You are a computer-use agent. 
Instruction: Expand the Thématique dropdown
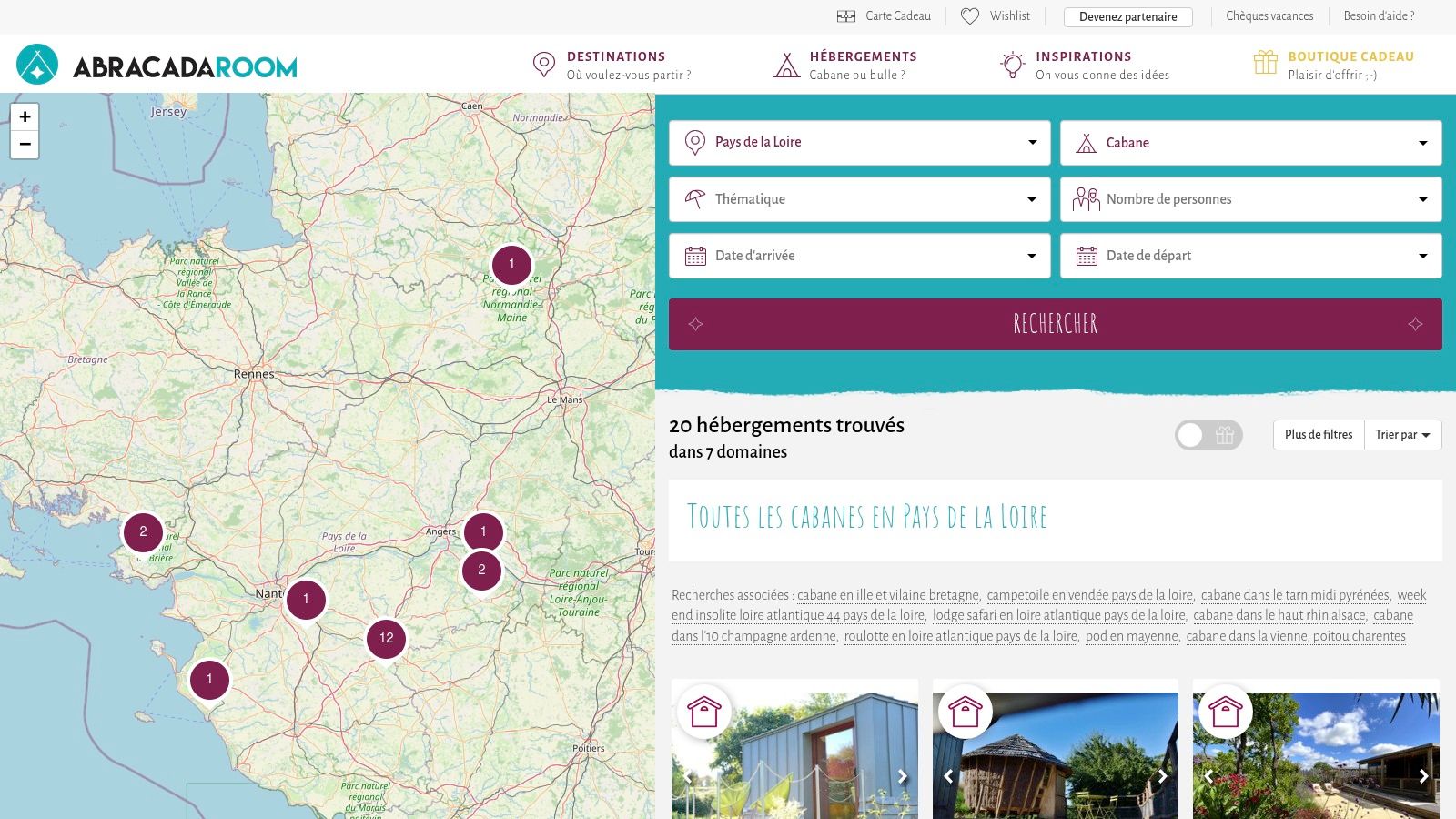point(860,199)
